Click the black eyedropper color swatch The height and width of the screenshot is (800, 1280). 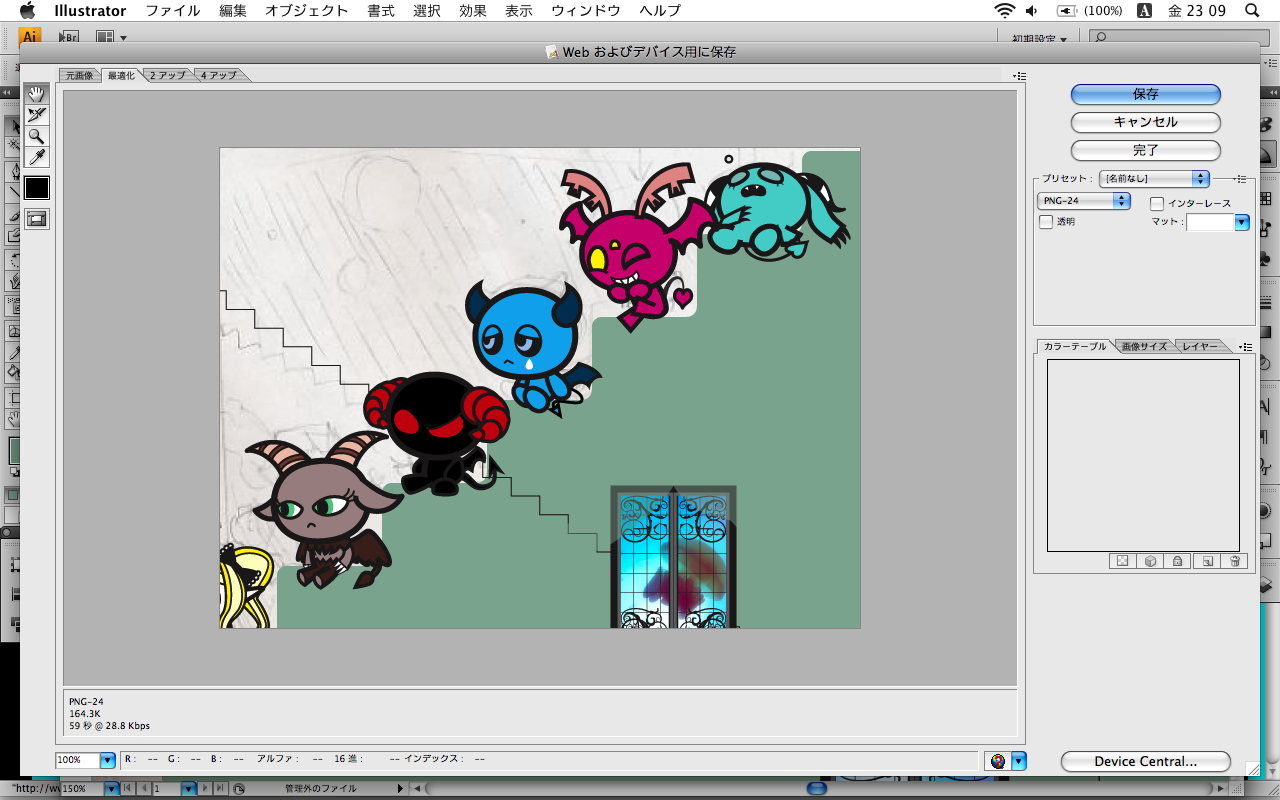[x=37, y=188]
